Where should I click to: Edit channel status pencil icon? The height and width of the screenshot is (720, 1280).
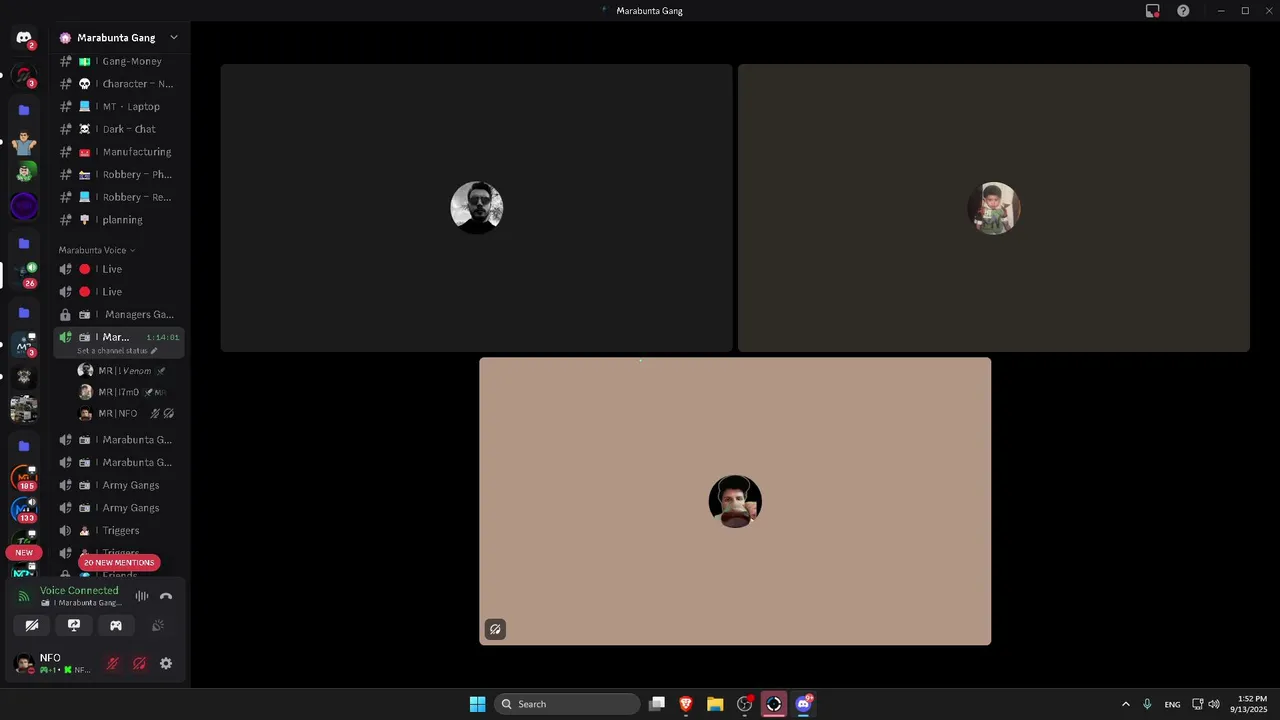[154, 351]
